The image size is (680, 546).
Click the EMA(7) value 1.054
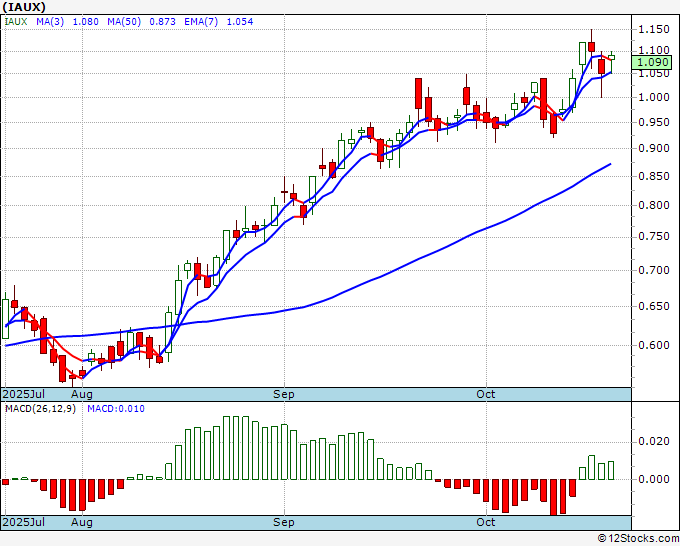240,22
